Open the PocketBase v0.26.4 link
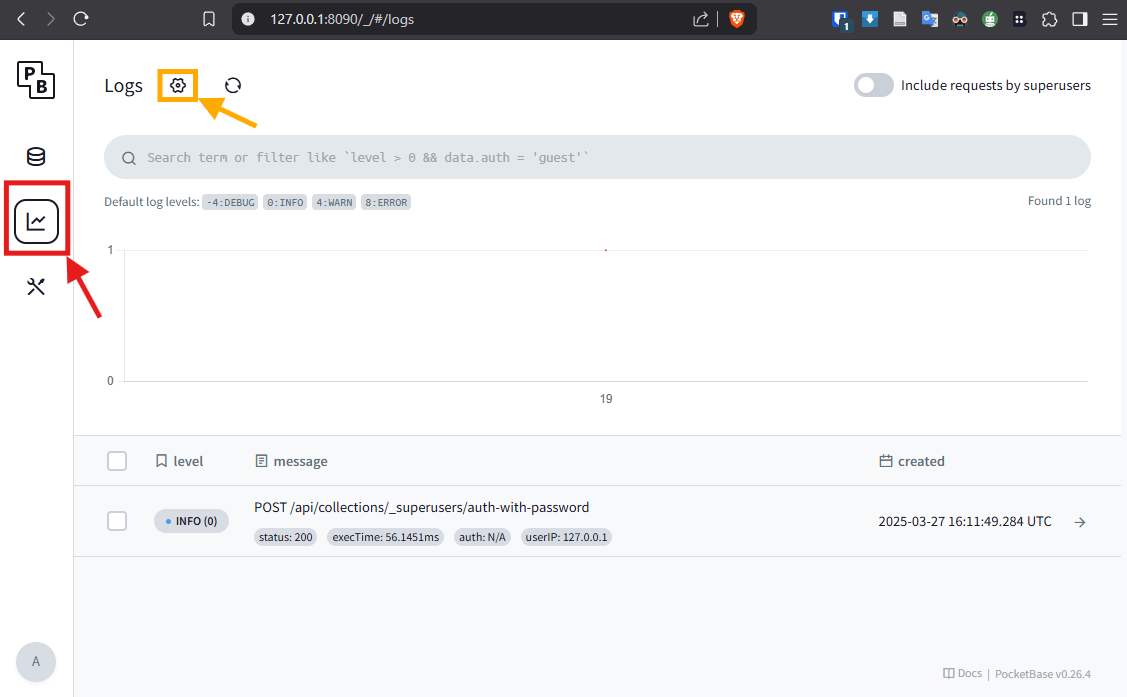 tap(1043, 674)
